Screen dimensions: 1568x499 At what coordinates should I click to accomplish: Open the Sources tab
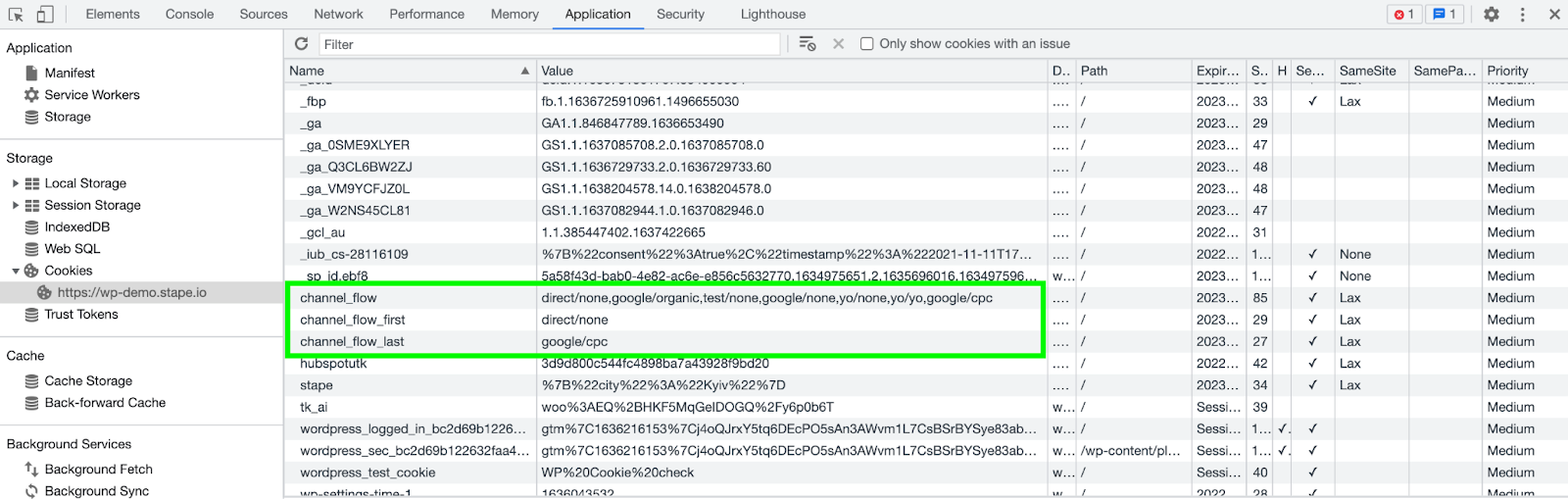tap(264, 14)
